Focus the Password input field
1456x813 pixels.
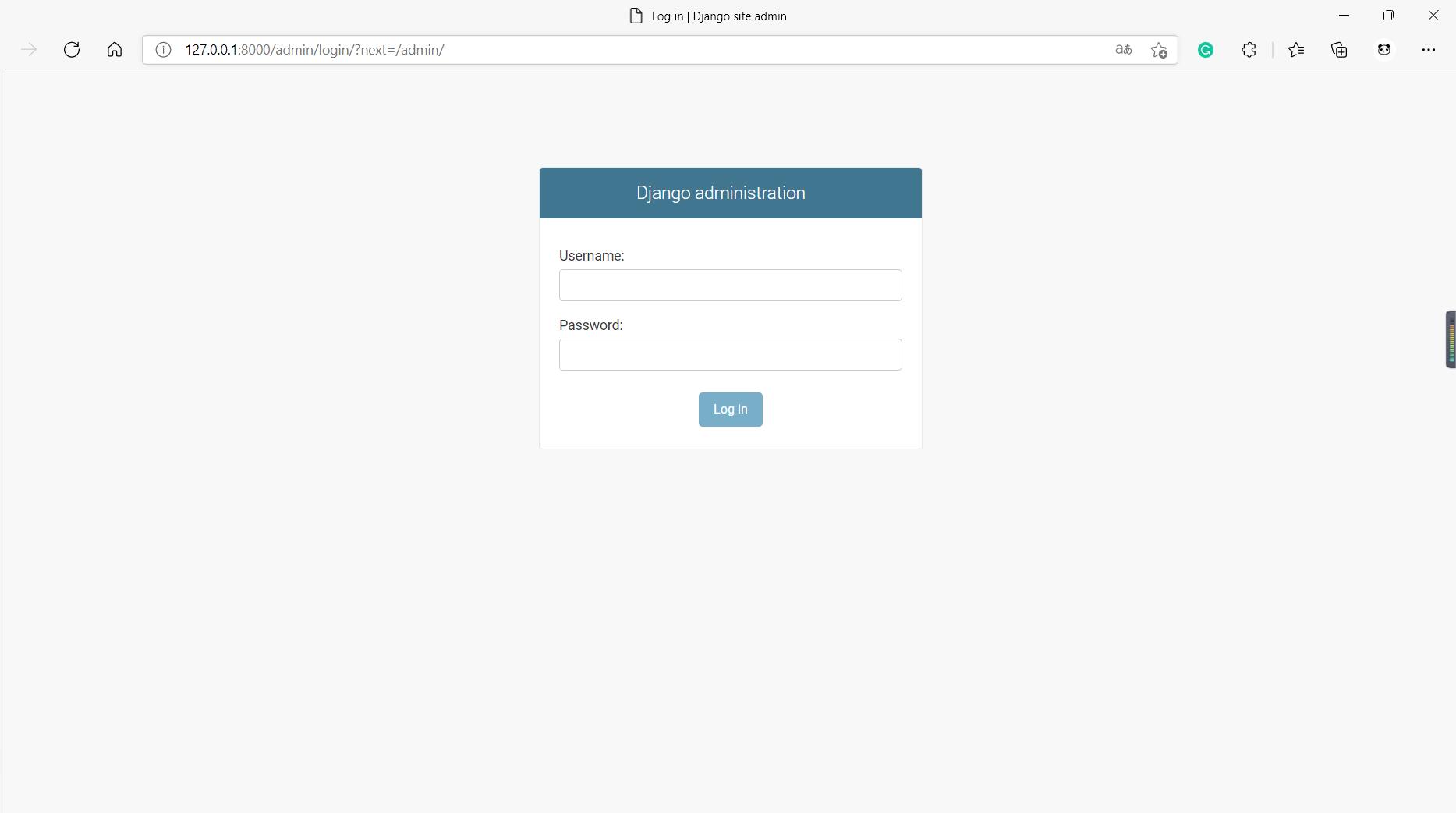pyautogui.click(x=730, y=354)
